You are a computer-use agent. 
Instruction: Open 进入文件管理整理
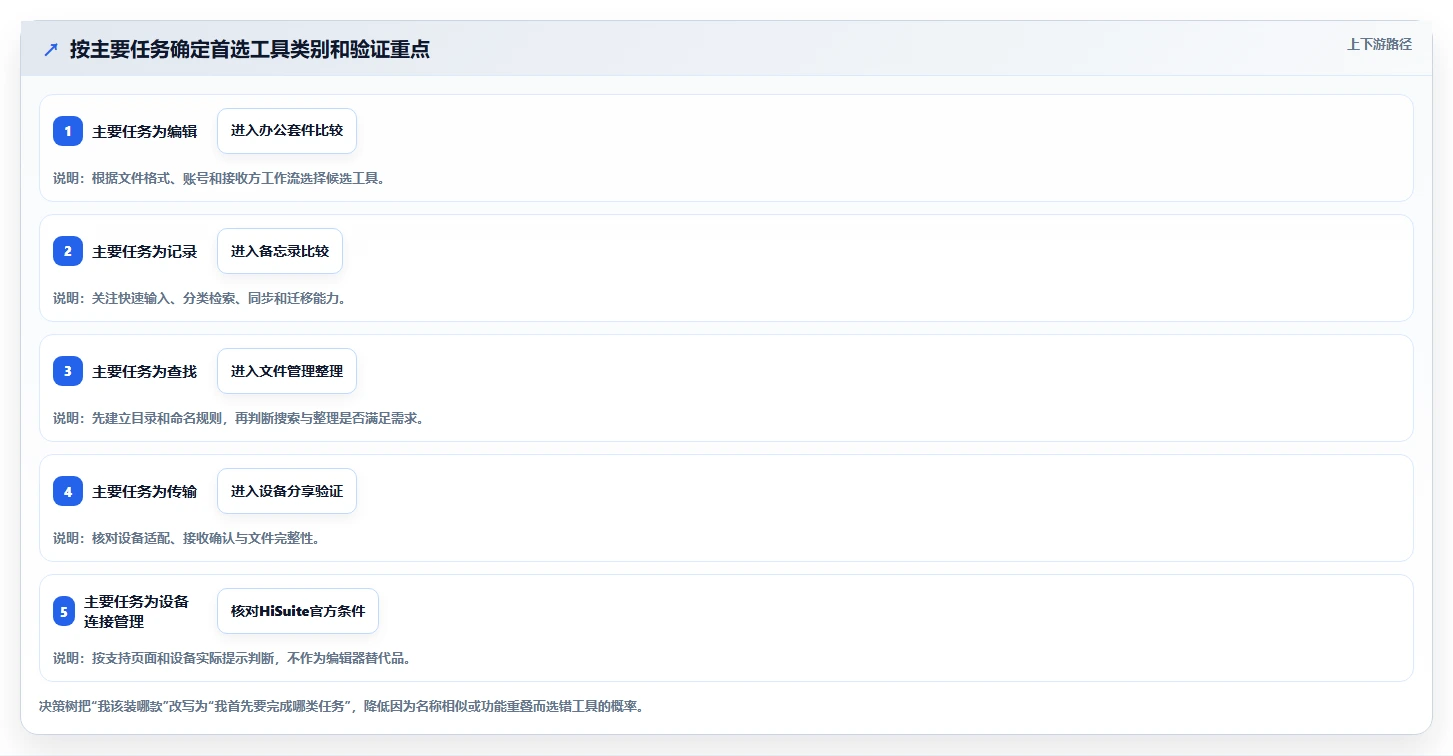(x=287, y=371)
